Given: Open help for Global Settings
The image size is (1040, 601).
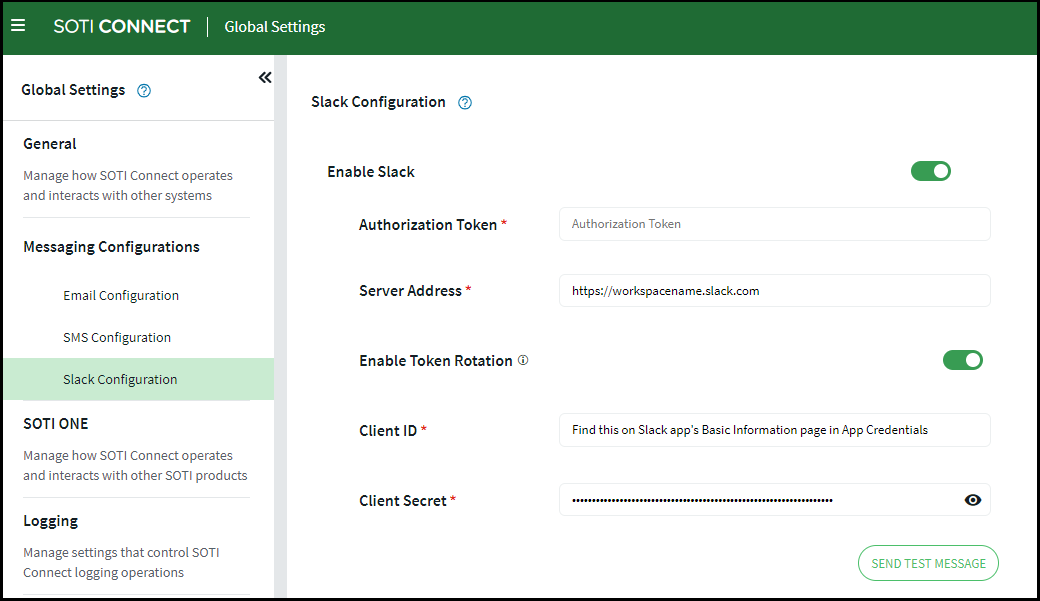Looking at the screenshot, I should tap(144, 91).
